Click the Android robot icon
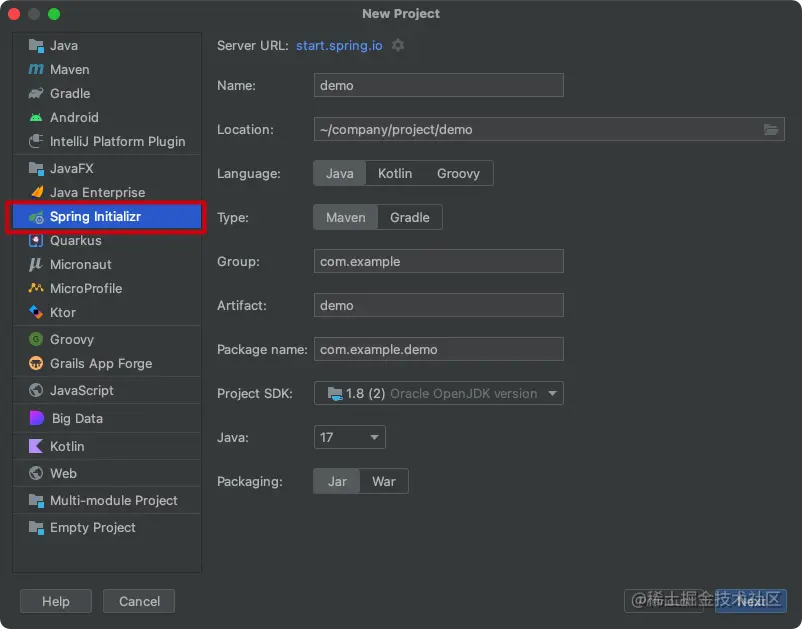The width and height of the screenshot is (802, 629). [36, 117]
